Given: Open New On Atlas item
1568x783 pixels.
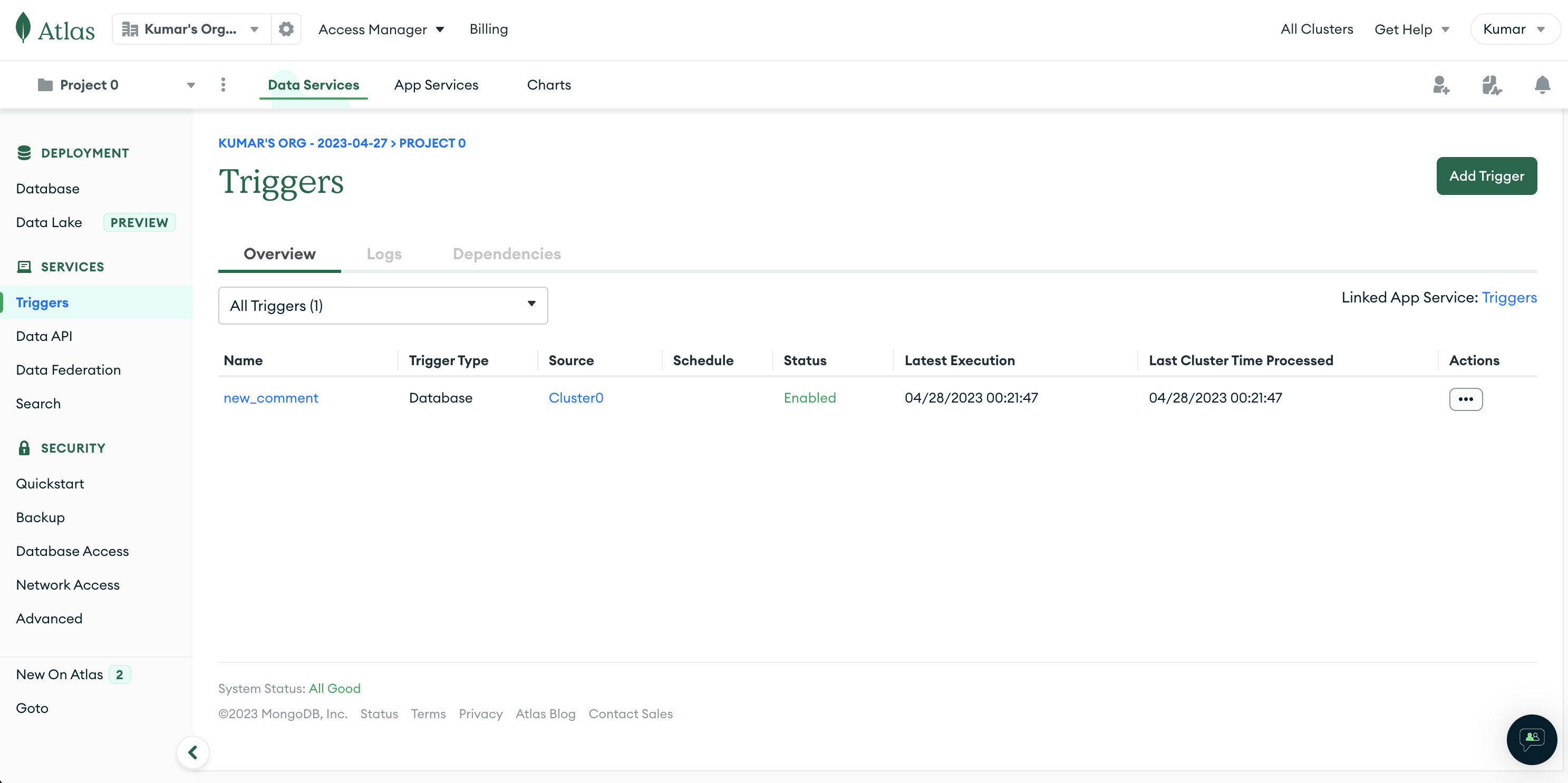Looking at the screenshot, I should coord(60,674).
